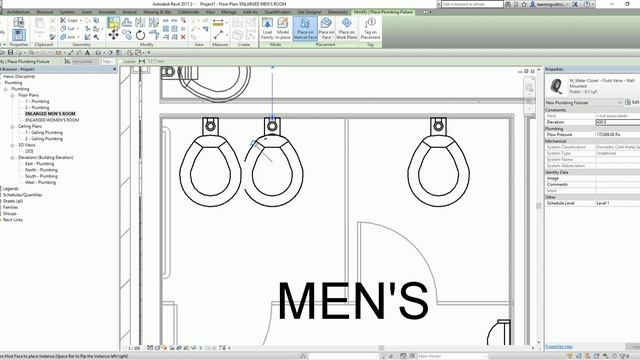Click the Save icon in quick access toolbar

(10, 53)
